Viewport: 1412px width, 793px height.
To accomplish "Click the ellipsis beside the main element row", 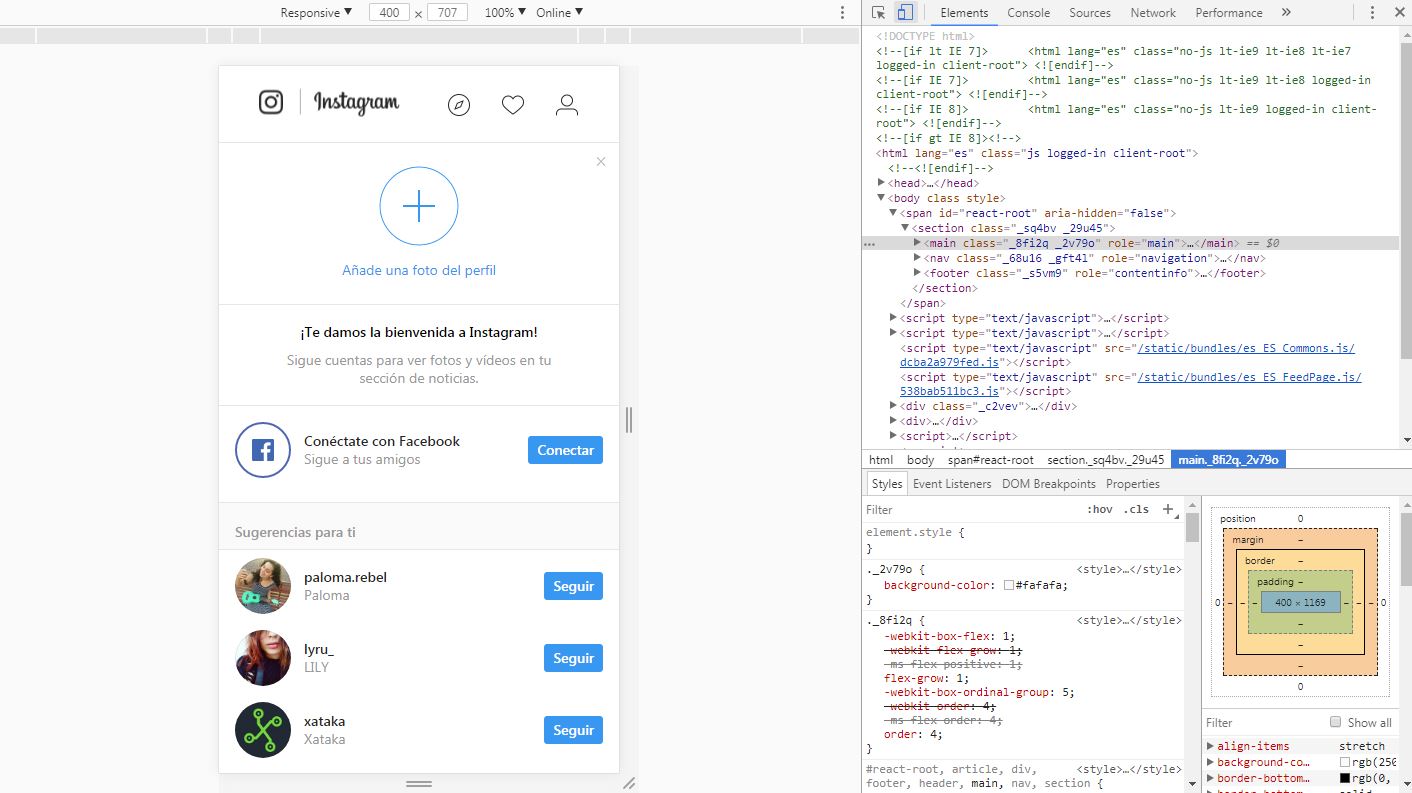I will point(869,244).
